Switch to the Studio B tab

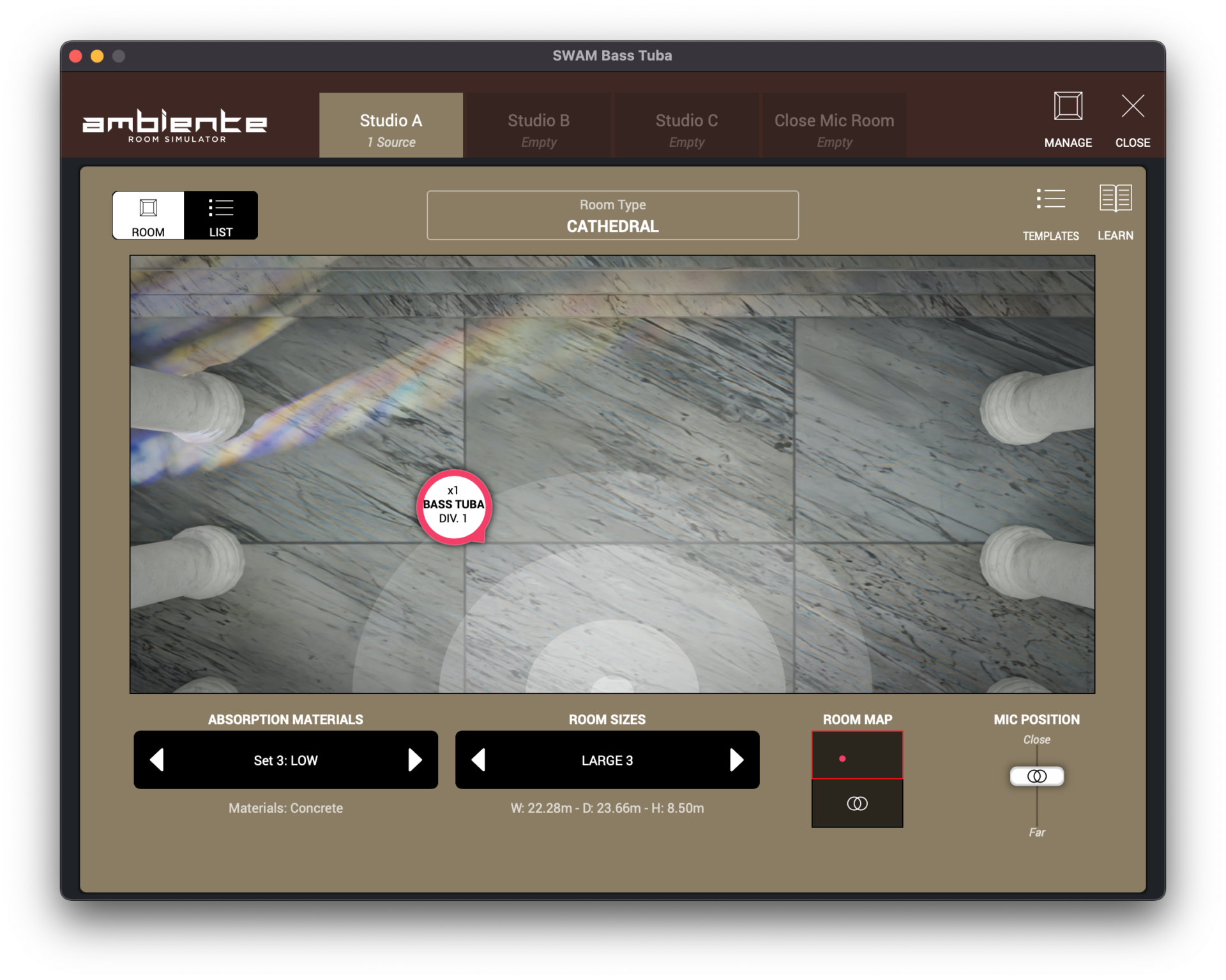[x=538, y=125]
